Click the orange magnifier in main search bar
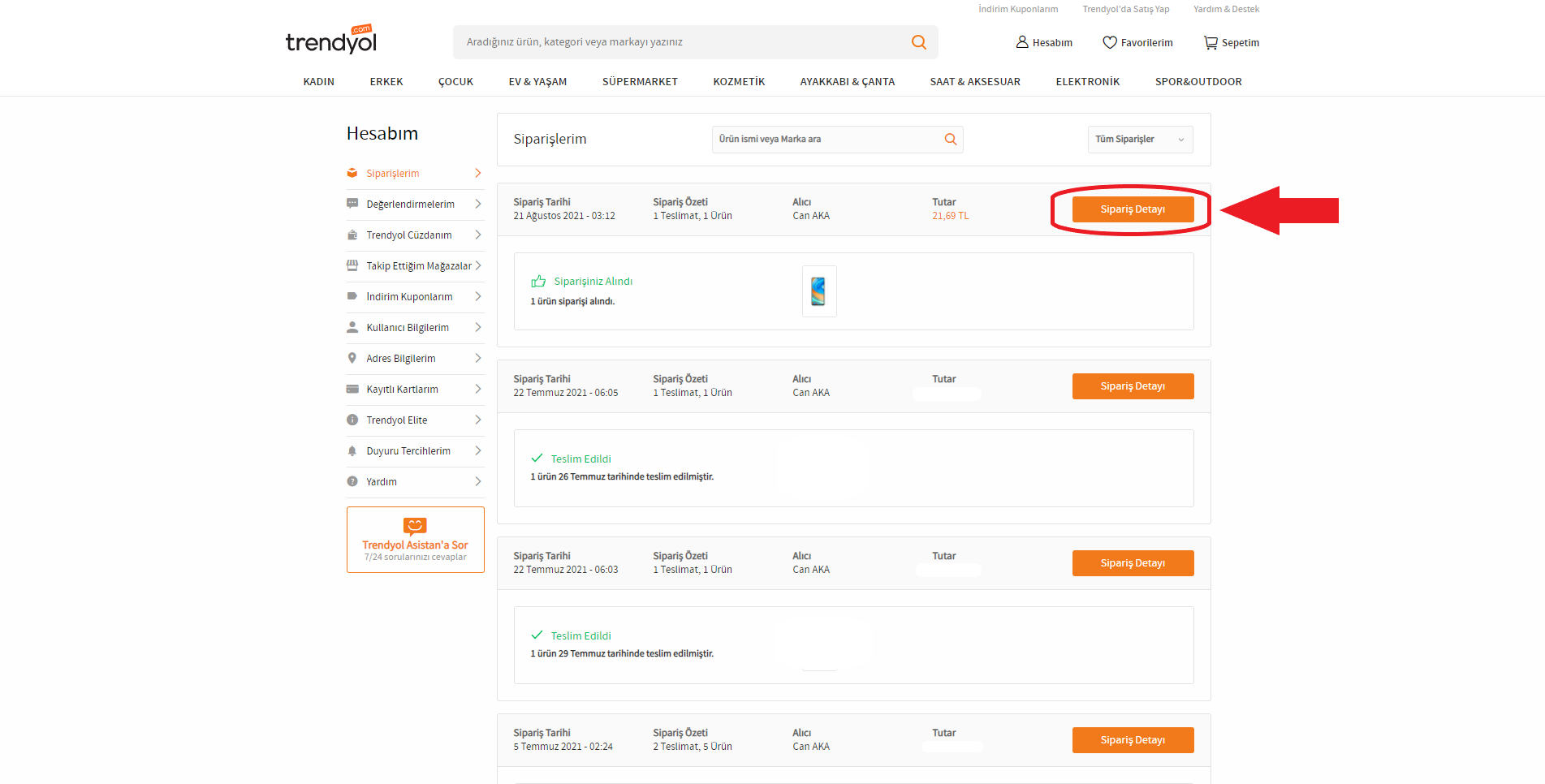1545x784 pixels. 918,41
